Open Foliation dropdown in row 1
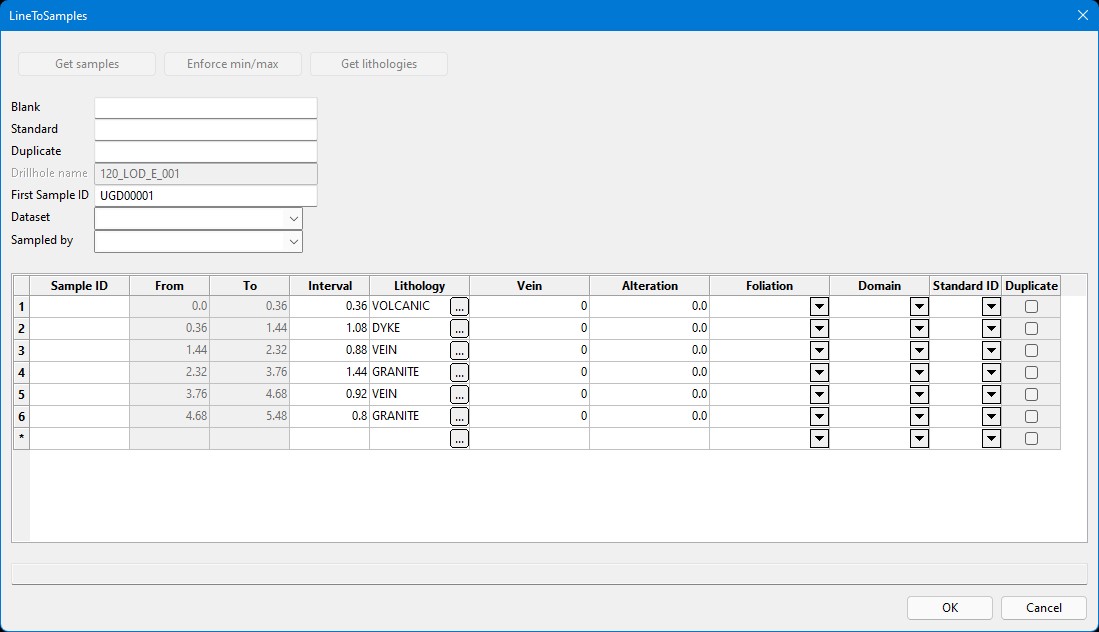 (x=819, y=307)
